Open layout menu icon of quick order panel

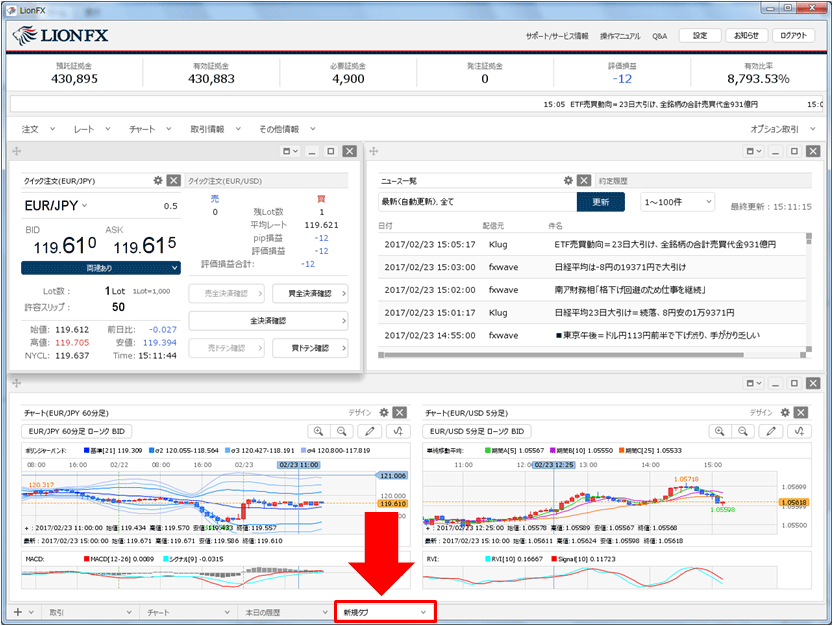[290, 151]
